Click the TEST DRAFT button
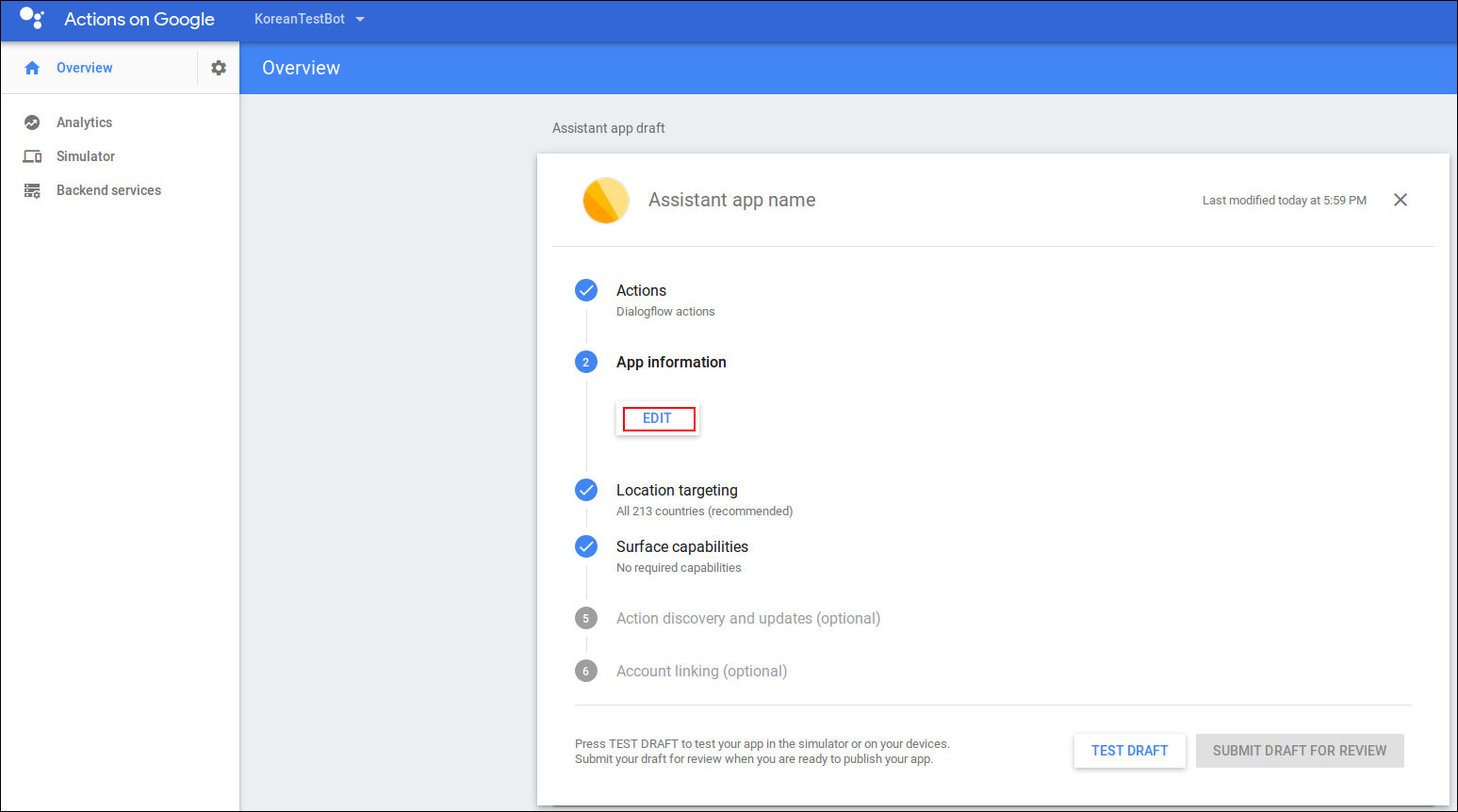Viewport: 1458px width, 812px height. coord(1130,751)
